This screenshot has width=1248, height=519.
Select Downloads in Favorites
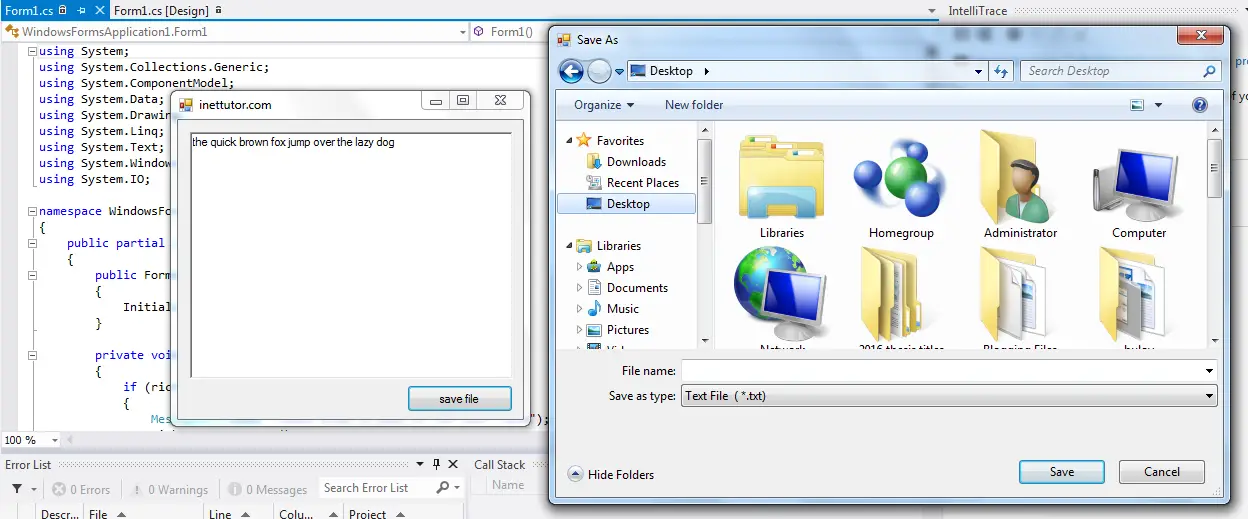tap(636, 162)
